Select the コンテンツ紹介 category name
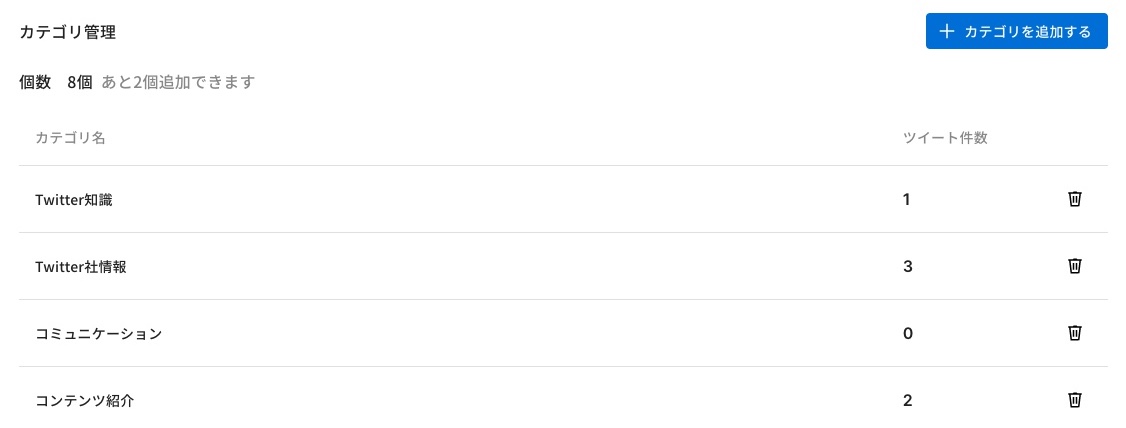Screen dimensions: 1126x428 point(84,401)
